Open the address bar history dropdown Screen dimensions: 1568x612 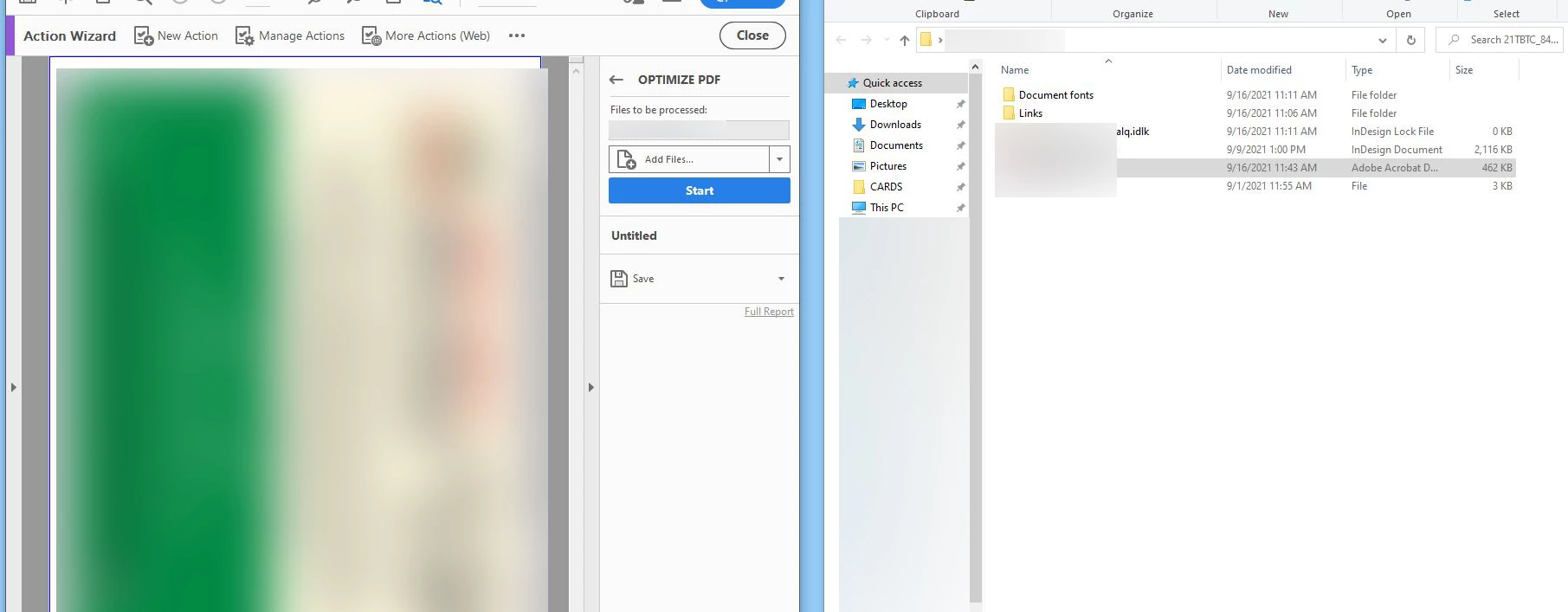[1383, 40]
